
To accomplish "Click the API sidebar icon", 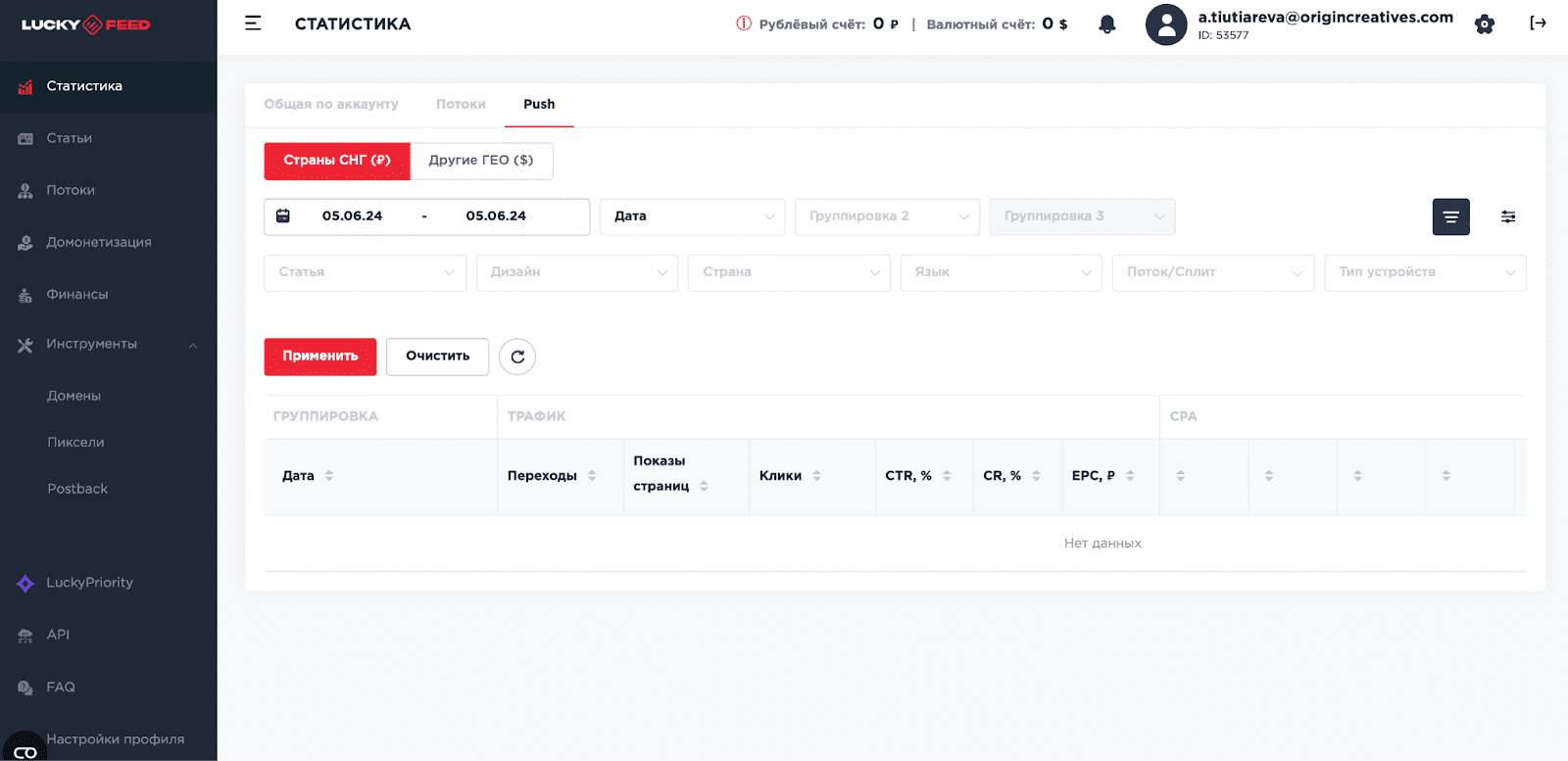I will [25, 636].
